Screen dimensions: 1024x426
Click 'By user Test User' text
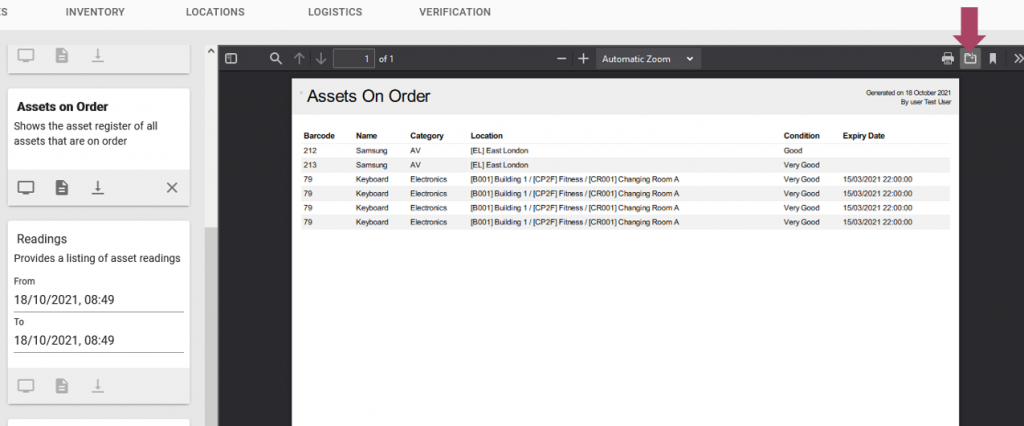[x=926, y=102]
